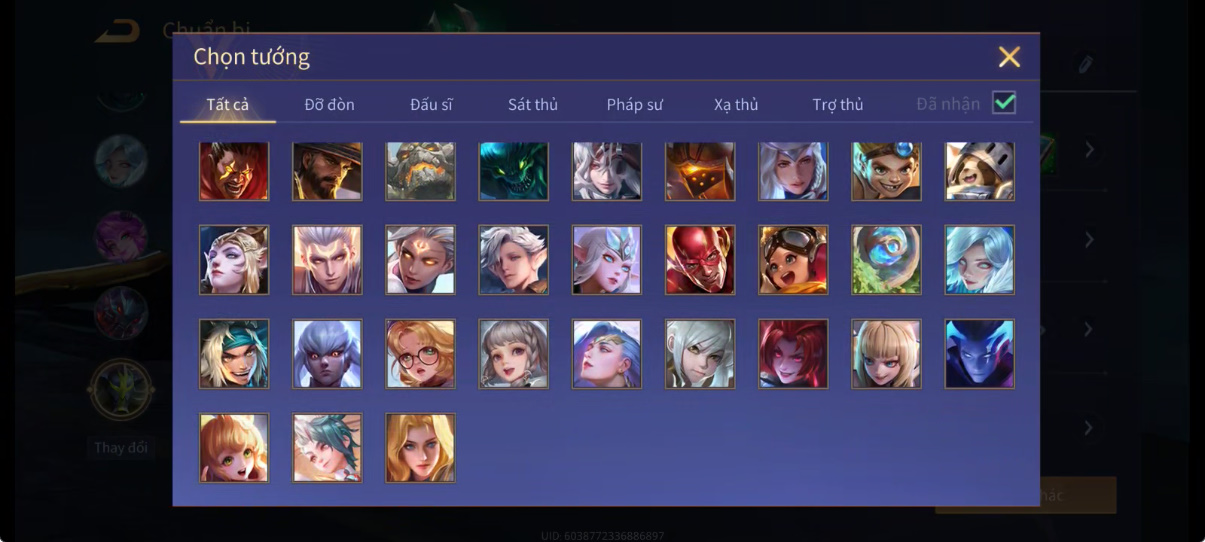
Task: Pick the dark blue shadow-faced hero
Action: 980,354
